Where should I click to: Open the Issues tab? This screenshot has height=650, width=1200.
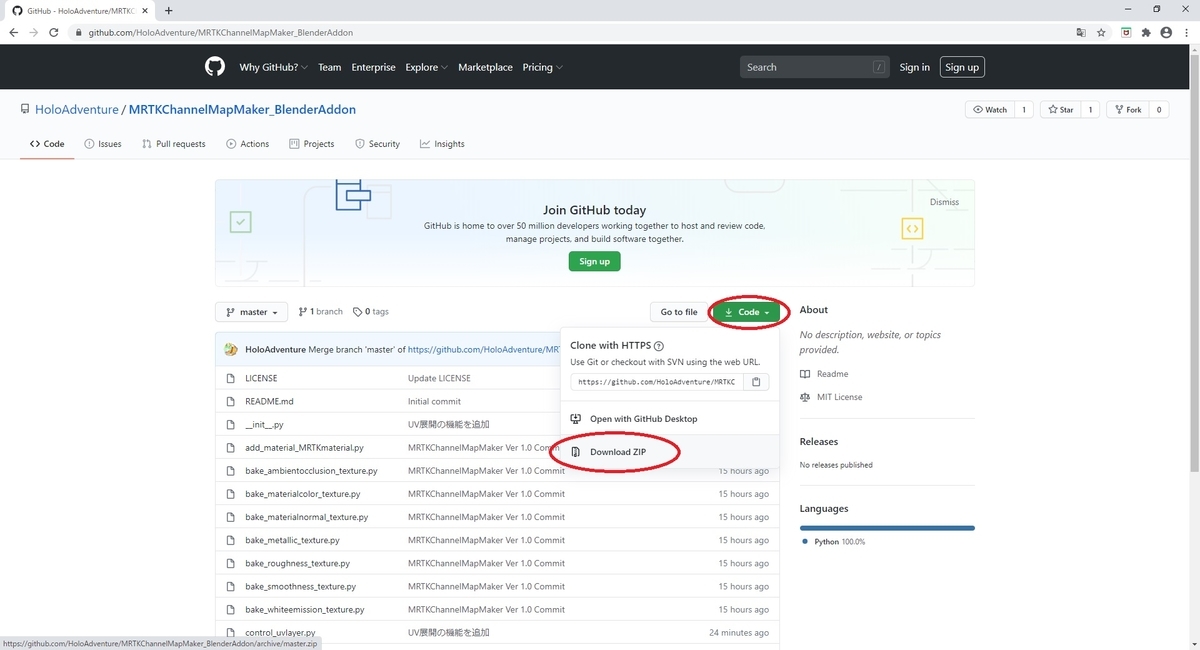[x=103, y=144]
